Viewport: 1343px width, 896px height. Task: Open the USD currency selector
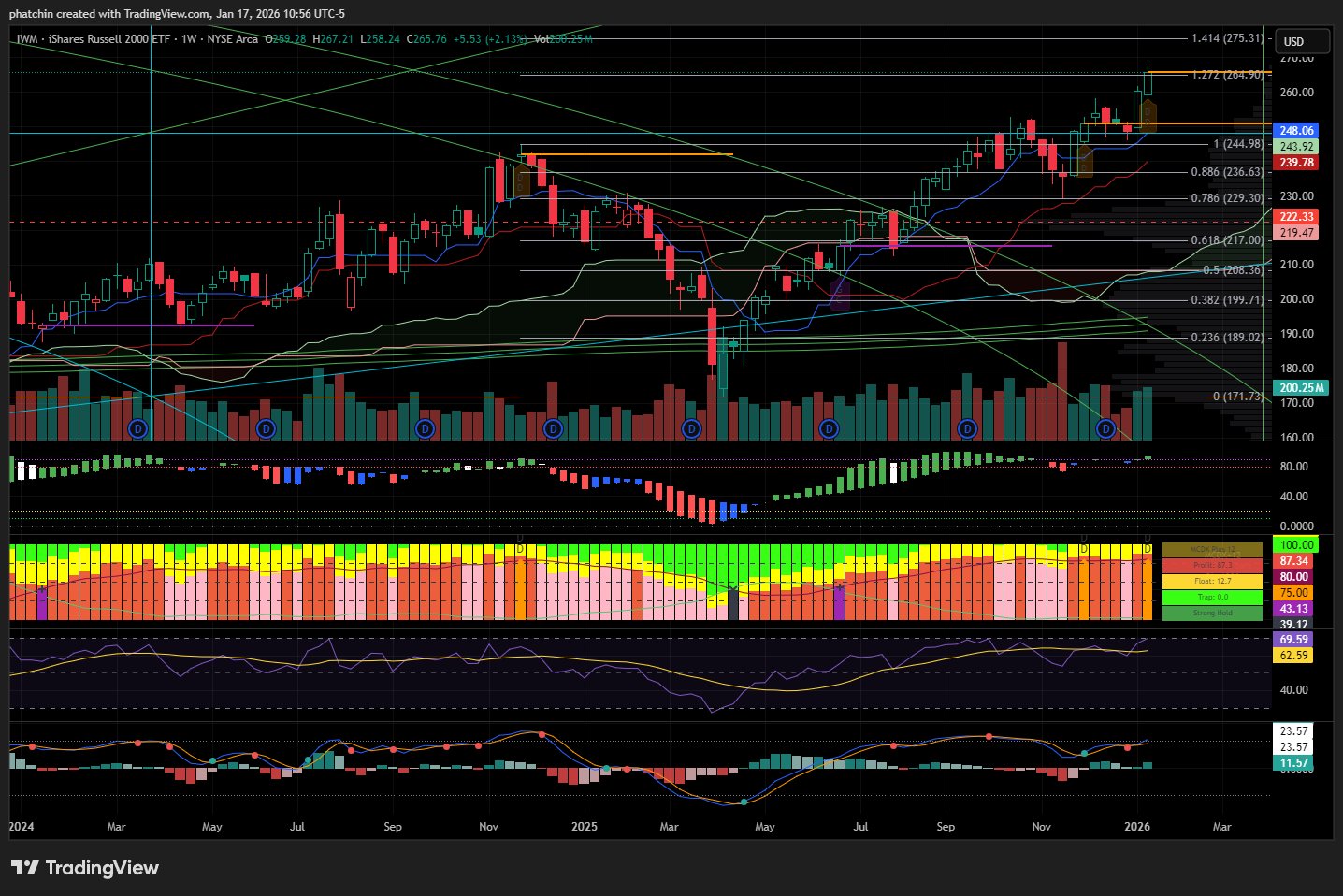(x=1302, y=41)
